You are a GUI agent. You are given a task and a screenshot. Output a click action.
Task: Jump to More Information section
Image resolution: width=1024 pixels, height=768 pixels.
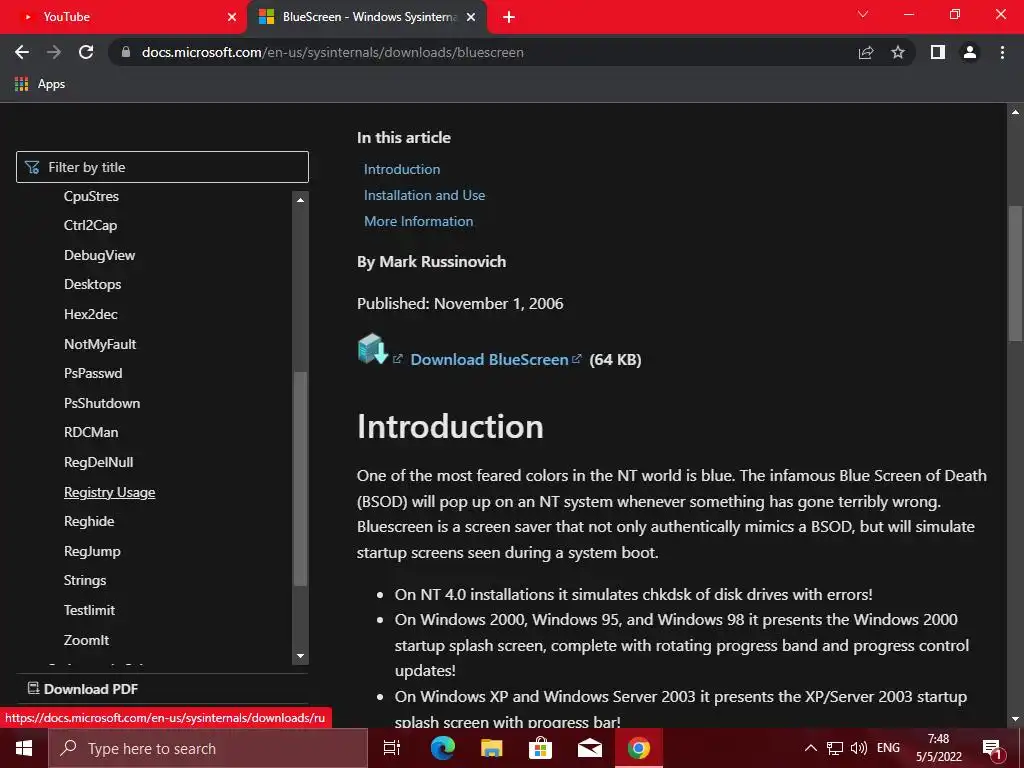[x=419, y=221]
